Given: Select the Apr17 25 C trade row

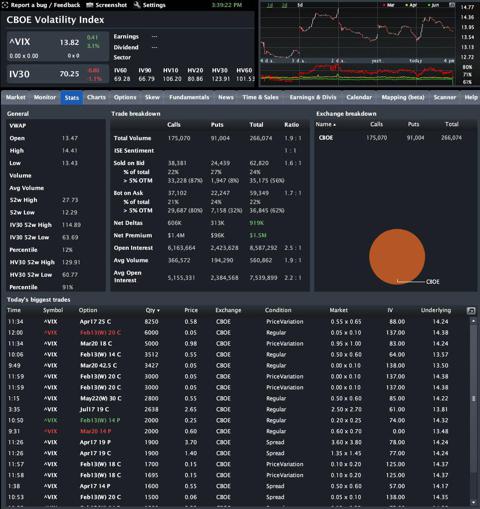Looking at the screenshot, I should [x=238, y=322].
